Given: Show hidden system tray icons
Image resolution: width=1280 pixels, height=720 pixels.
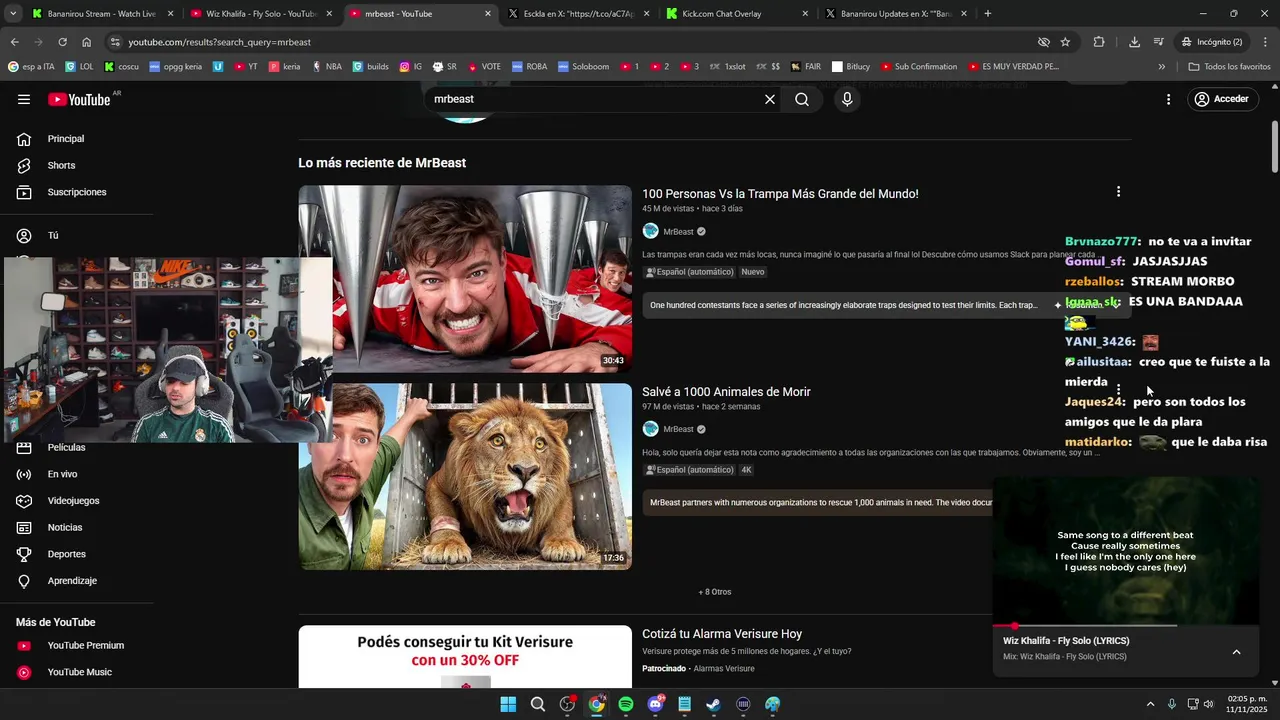Looking at the screenshot, I should tap(1150, 705).
